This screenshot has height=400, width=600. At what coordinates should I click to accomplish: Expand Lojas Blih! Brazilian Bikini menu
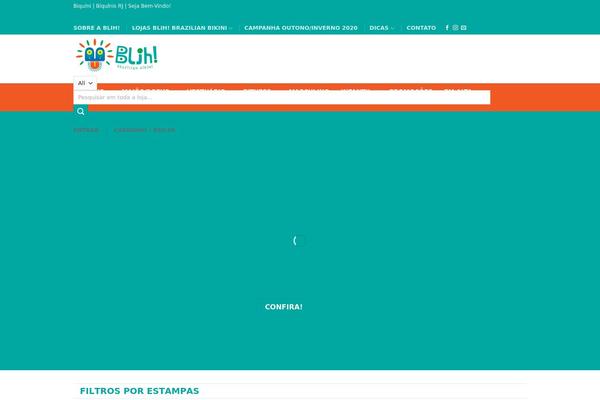182,28
